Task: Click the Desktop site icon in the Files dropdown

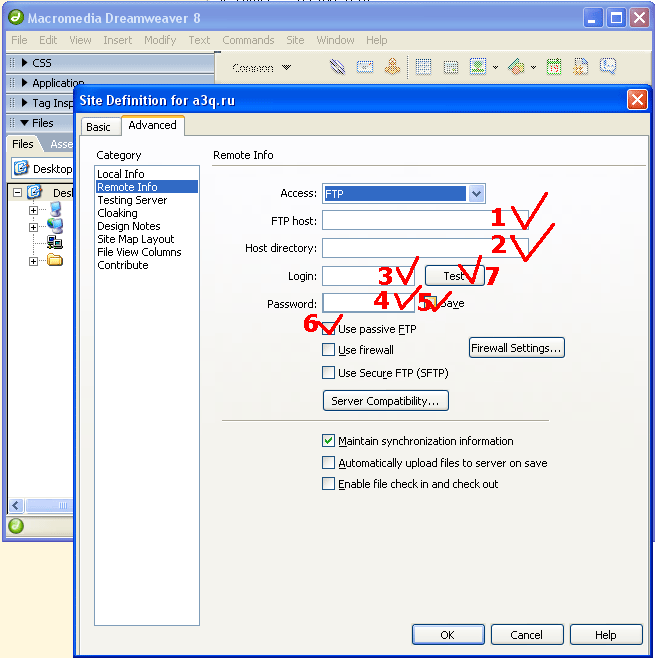Action: [21, 168]
